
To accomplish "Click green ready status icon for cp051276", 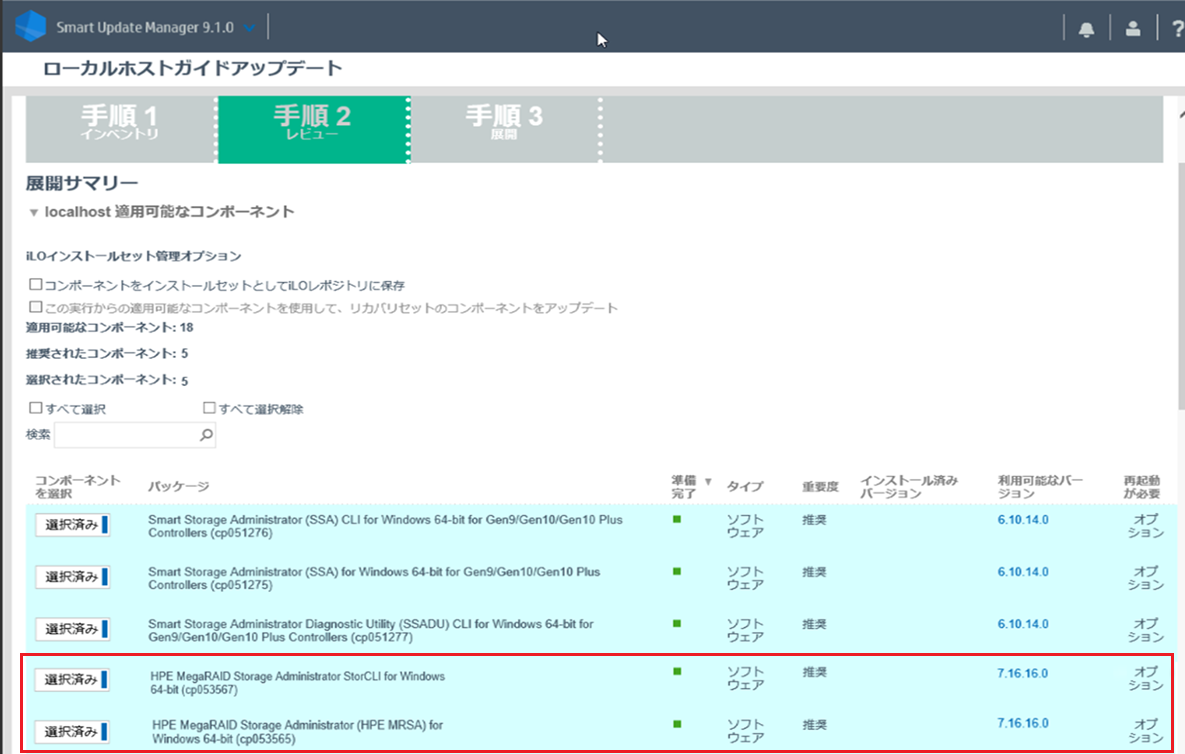I will point(677,519).
